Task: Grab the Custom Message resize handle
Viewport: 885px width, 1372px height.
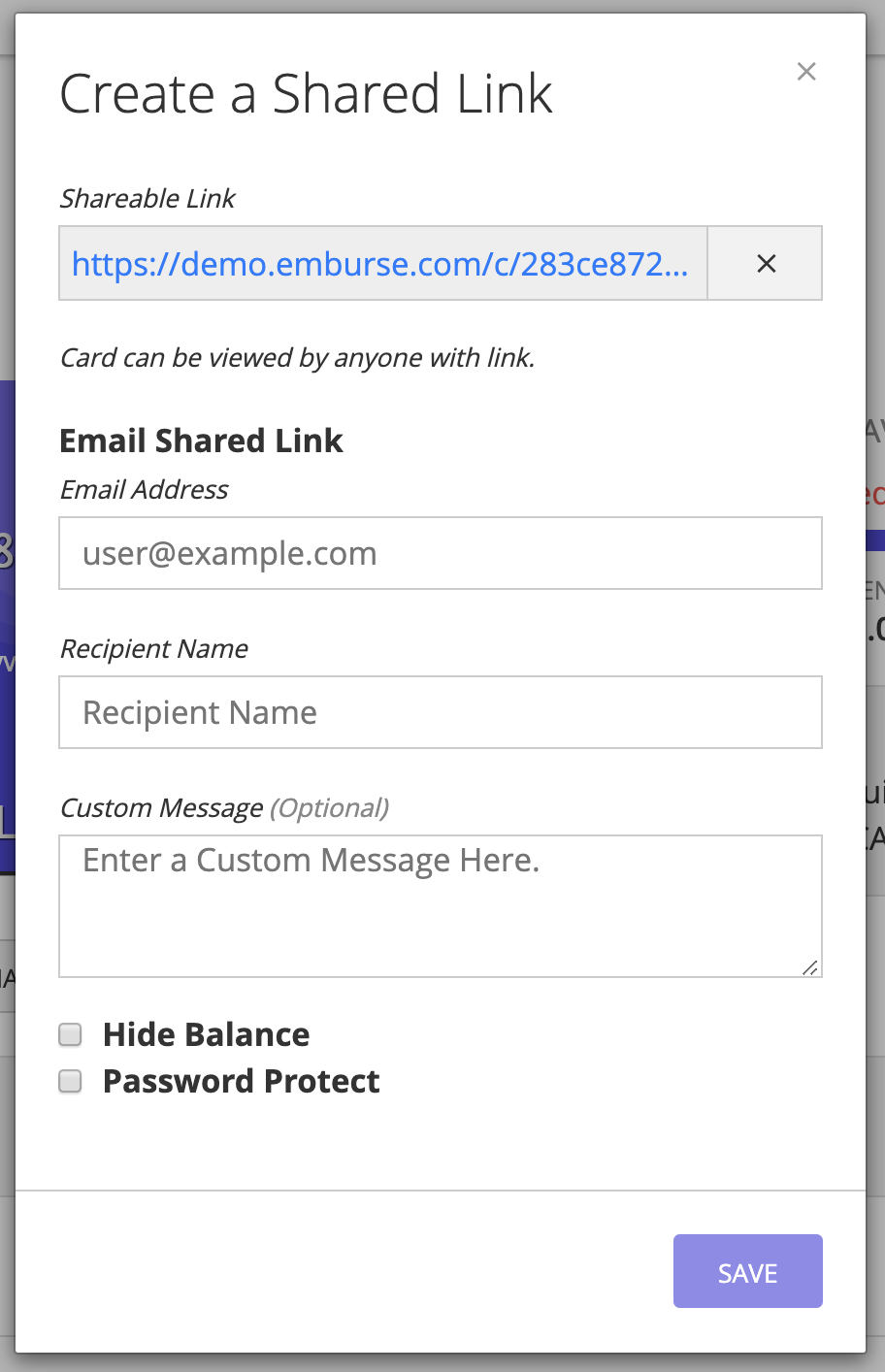Action: (x=810, y=966)
